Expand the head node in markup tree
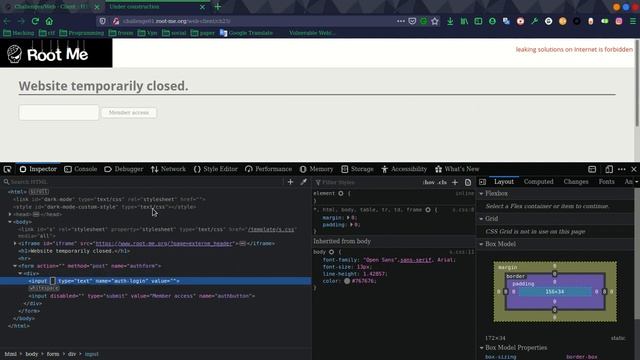The width and height of the screenshot is (640, 360). pos(10,214)
